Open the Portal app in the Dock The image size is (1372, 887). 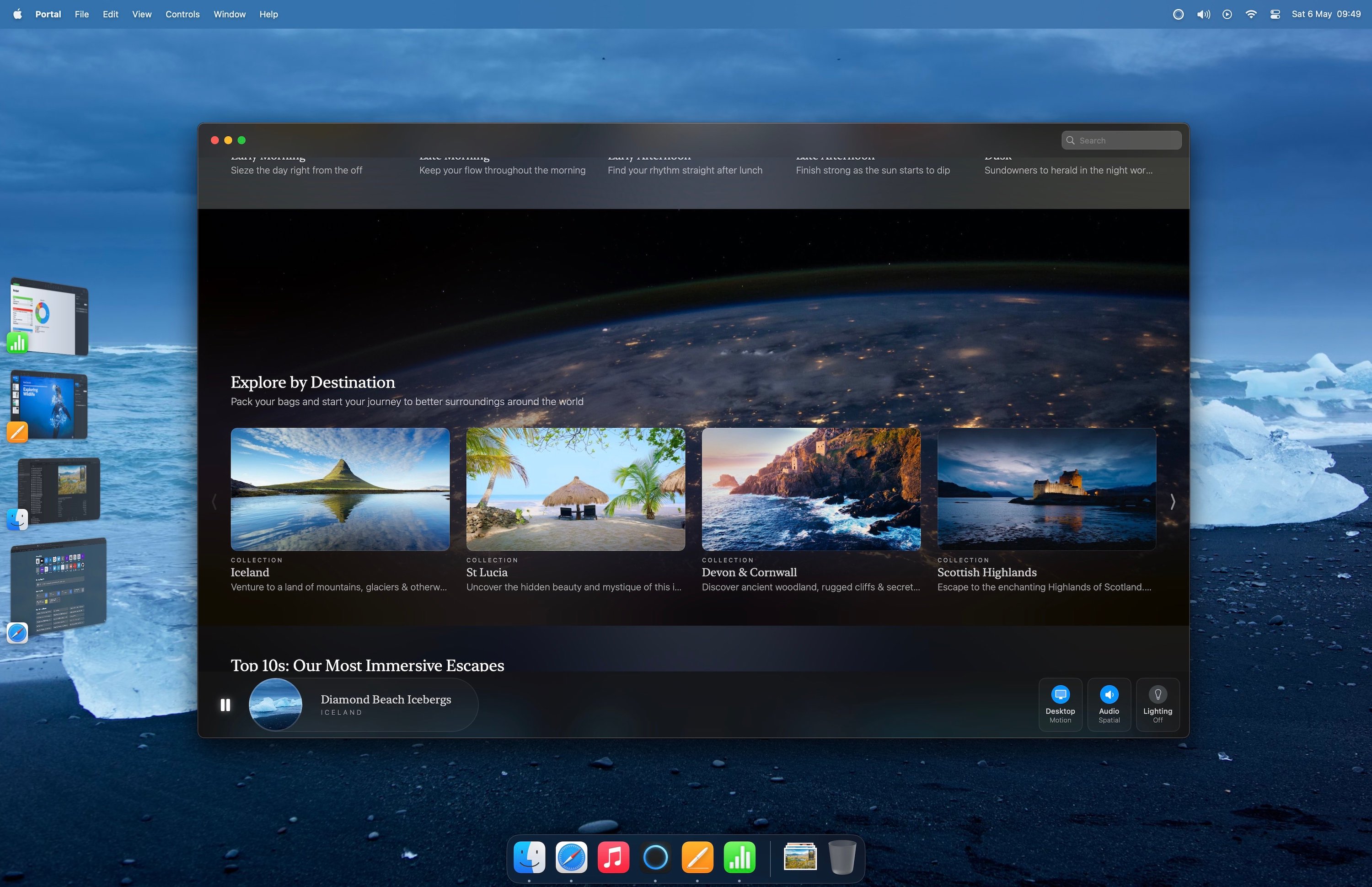655,856
